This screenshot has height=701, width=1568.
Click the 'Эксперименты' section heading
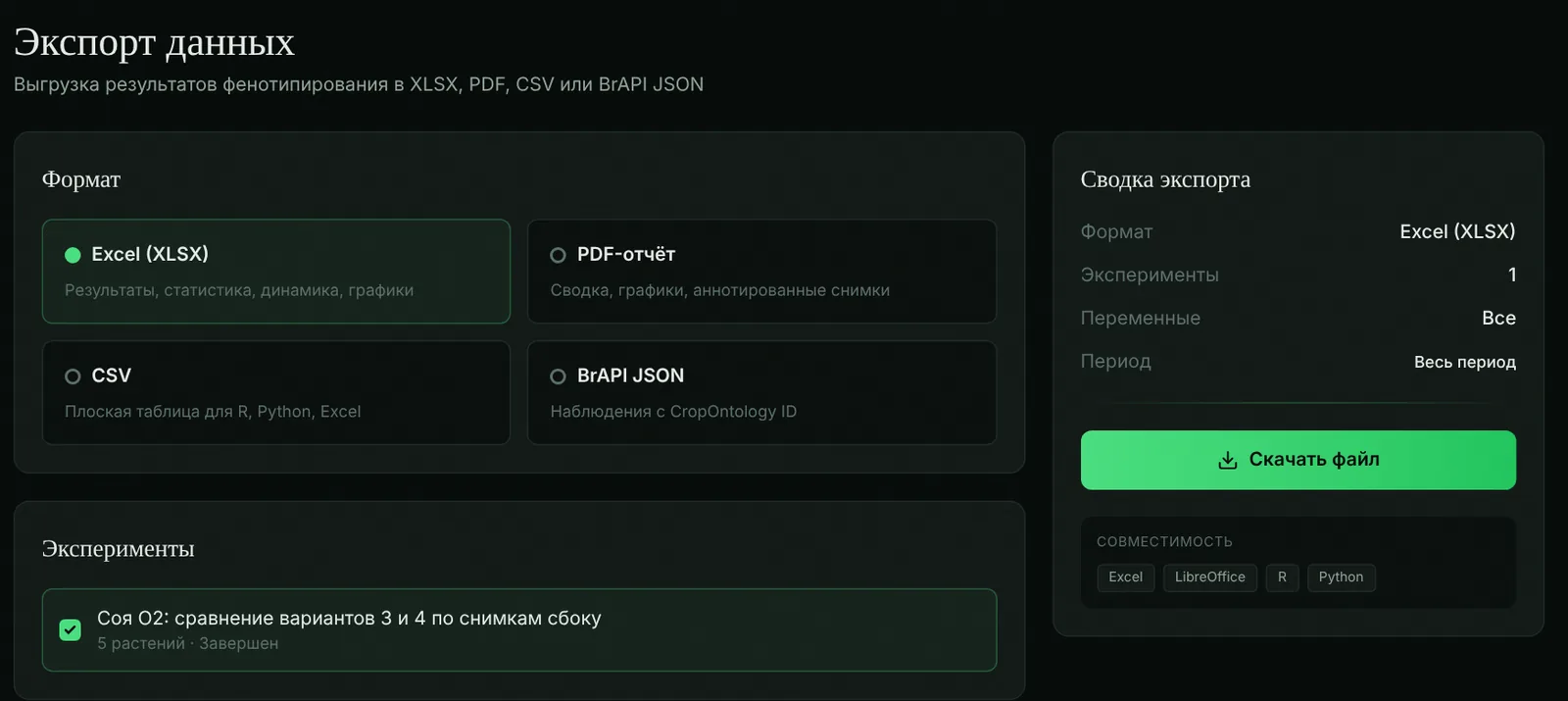(x=119, y=549)
